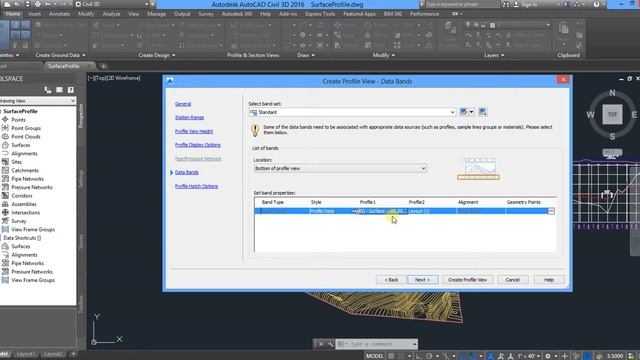Open Profile View Height page

(x=194, y=131)
